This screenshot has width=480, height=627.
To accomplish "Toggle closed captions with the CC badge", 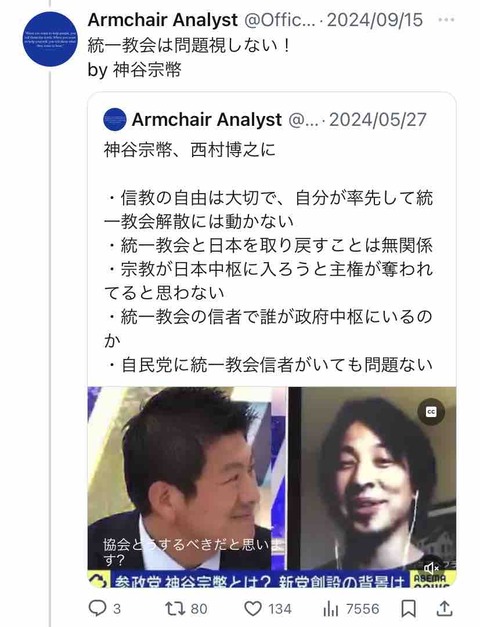I will coord(431,411).
